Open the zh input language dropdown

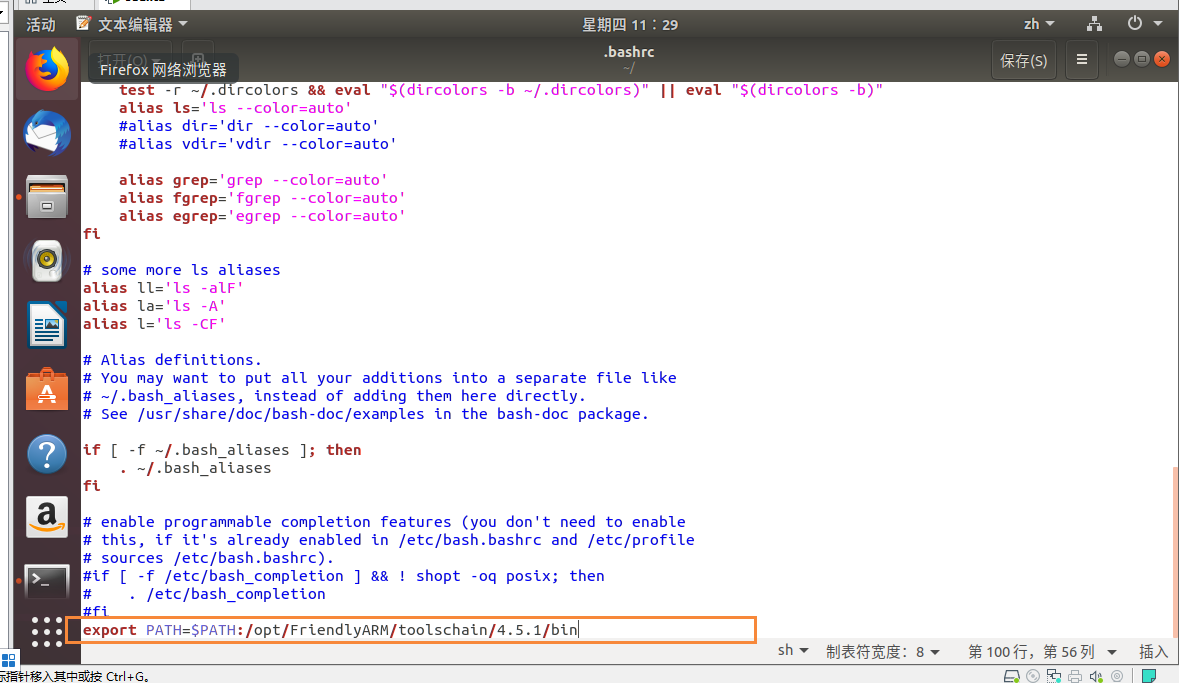[x=1039, y=24]
